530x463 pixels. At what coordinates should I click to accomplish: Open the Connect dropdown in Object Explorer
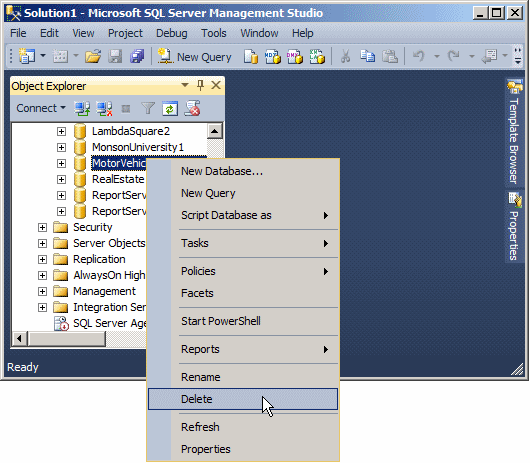(x=41, y=108)
